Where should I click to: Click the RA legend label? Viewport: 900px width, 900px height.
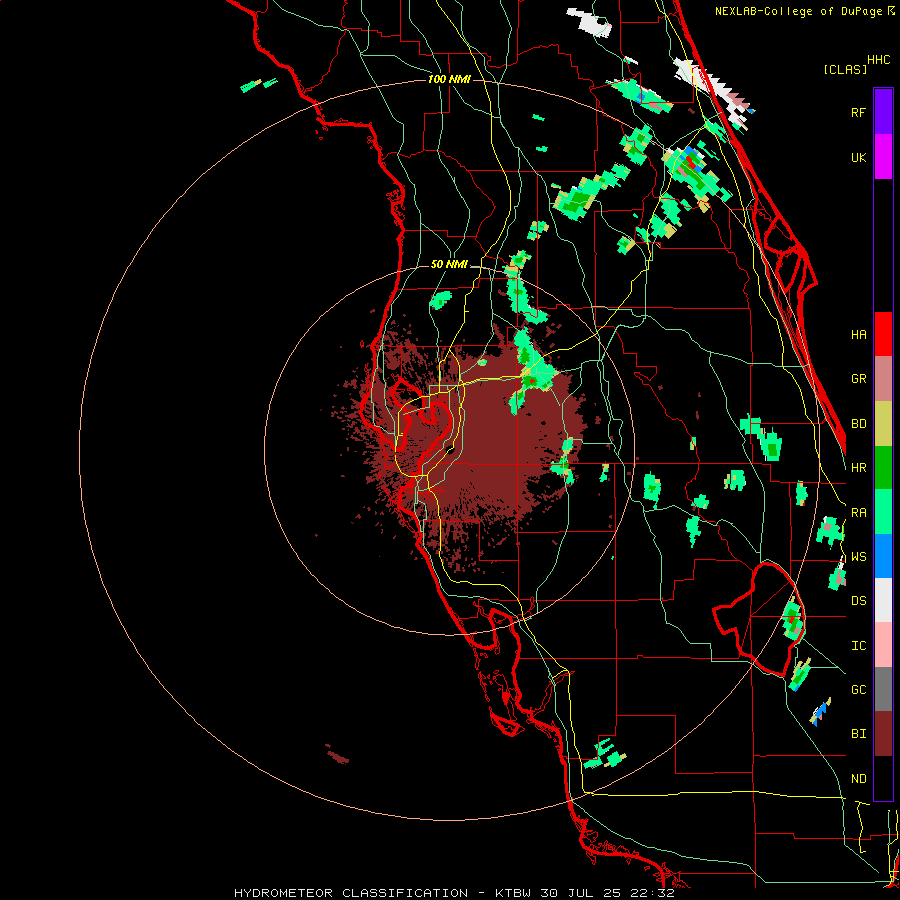[858, 513]
